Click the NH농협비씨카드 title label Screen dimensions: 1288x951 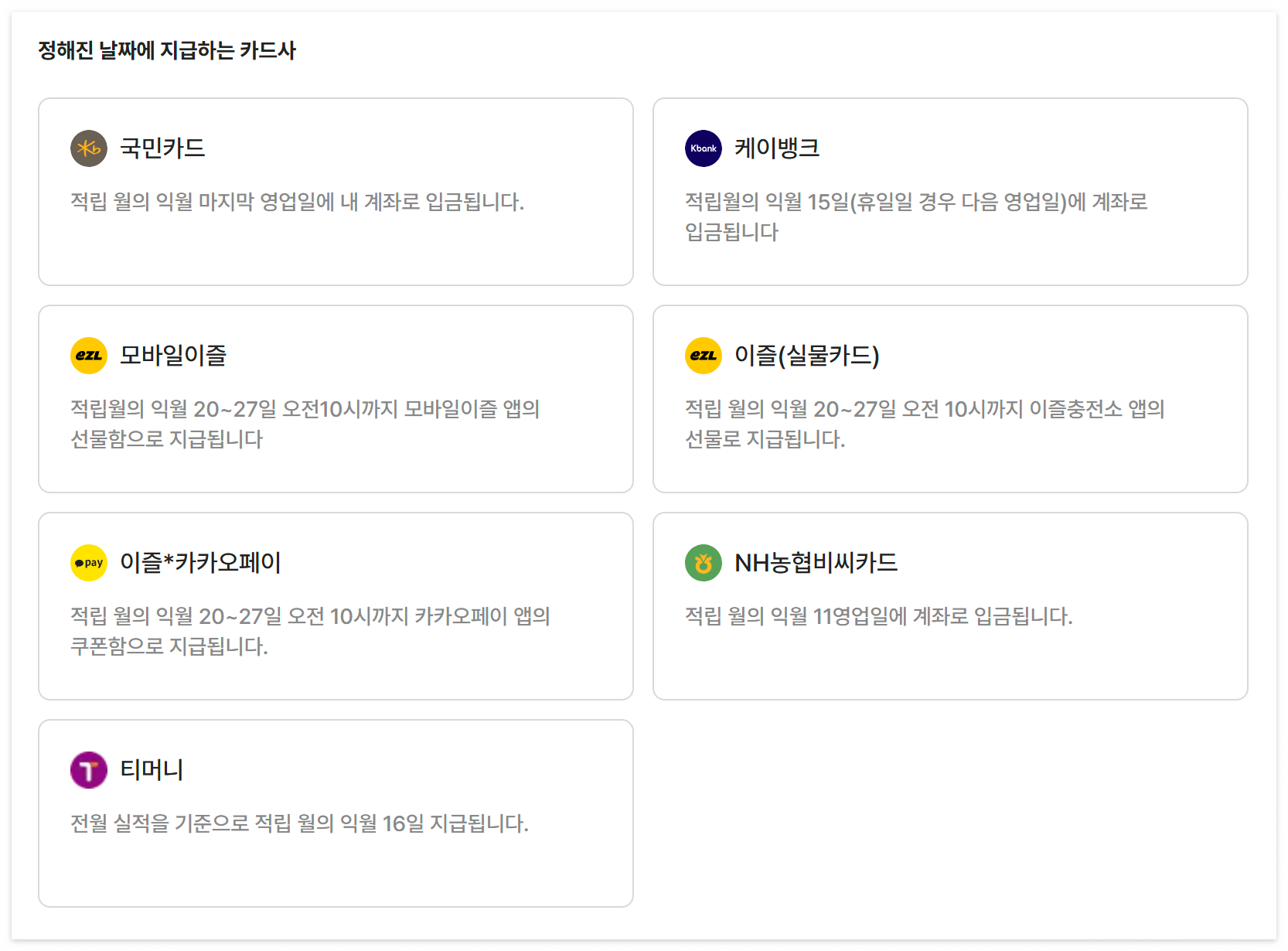pyautogui.click(x=816, y=562)
